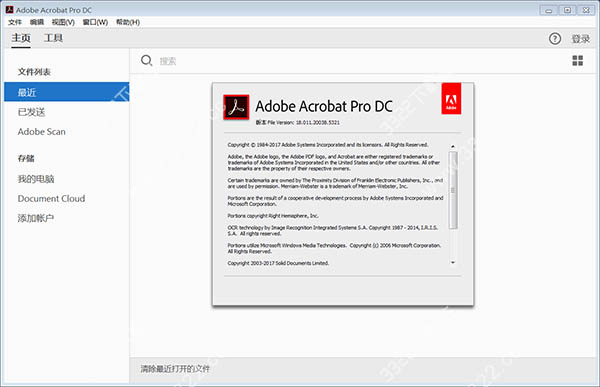Image resolution: width=600 pixels, height=387 pixels.
Task: Click the Acrobat icon in title bar
Action: click(x=10, y=10)
